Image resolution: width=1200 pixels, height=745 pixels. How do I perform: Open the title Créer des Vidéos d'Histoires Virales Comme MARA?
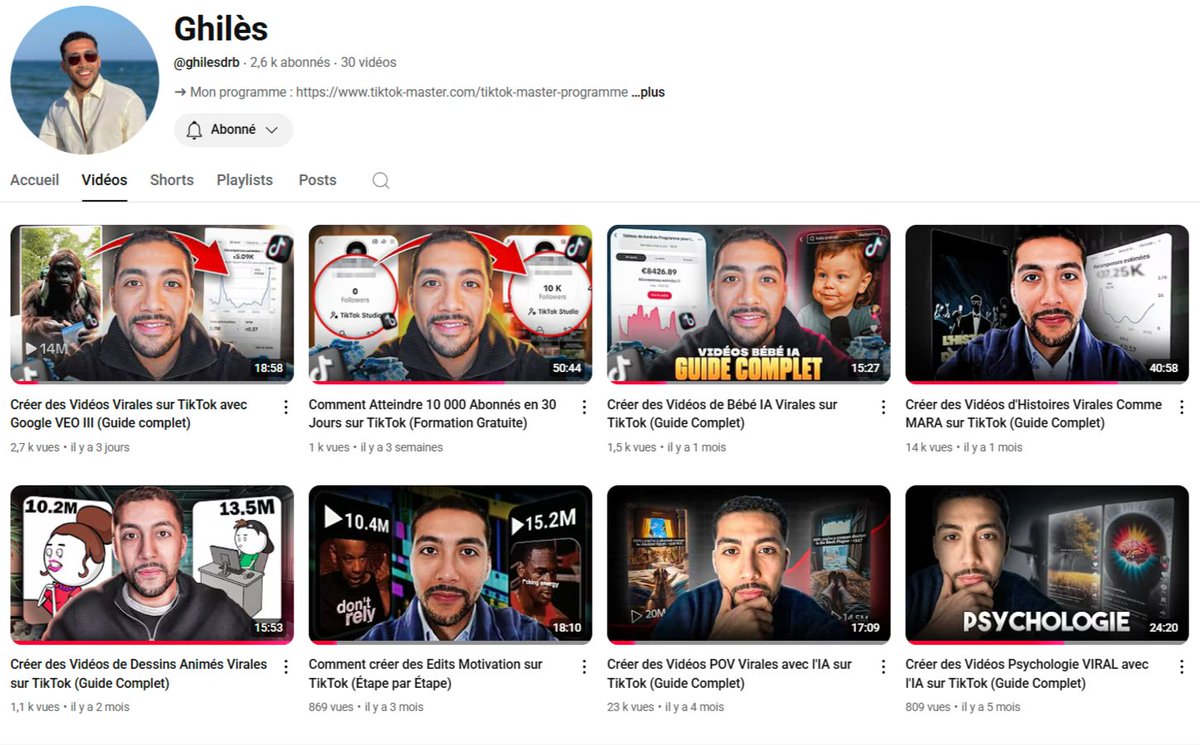pos(1034,414)
